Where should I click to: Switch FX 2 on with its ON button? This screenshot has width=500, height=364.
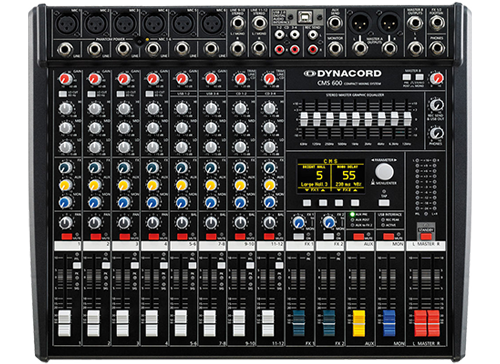click(329, 236)
